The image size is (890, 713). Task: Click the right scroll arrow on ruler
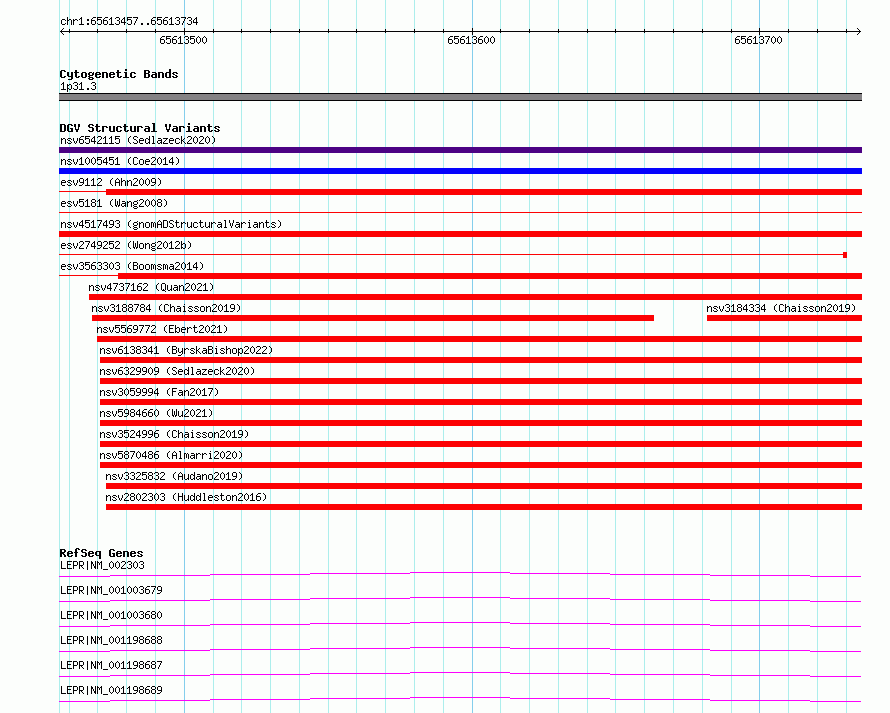[858, 32]
